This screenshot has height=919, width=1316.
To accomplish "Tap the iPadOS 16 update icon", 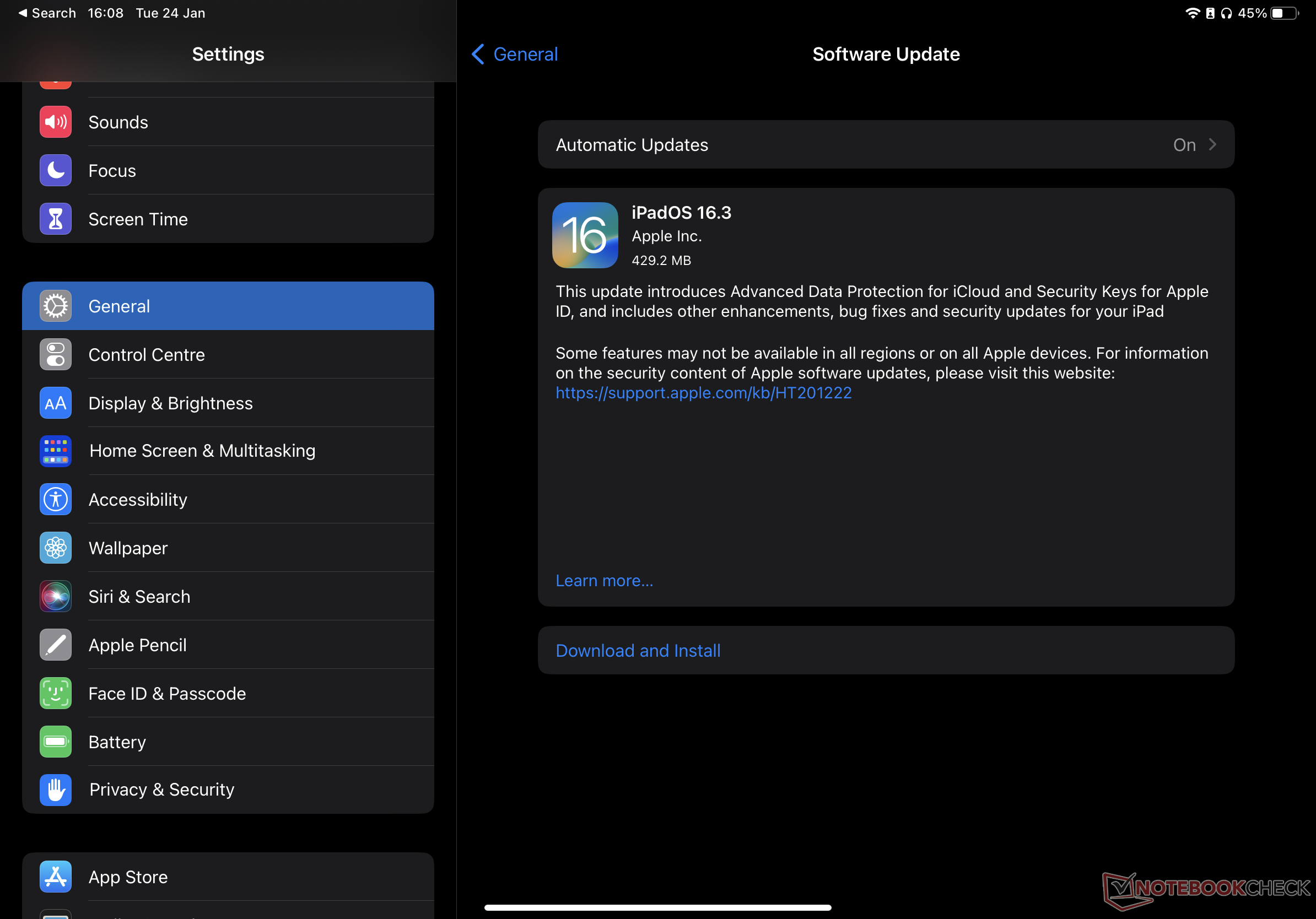I will [585, 235].
